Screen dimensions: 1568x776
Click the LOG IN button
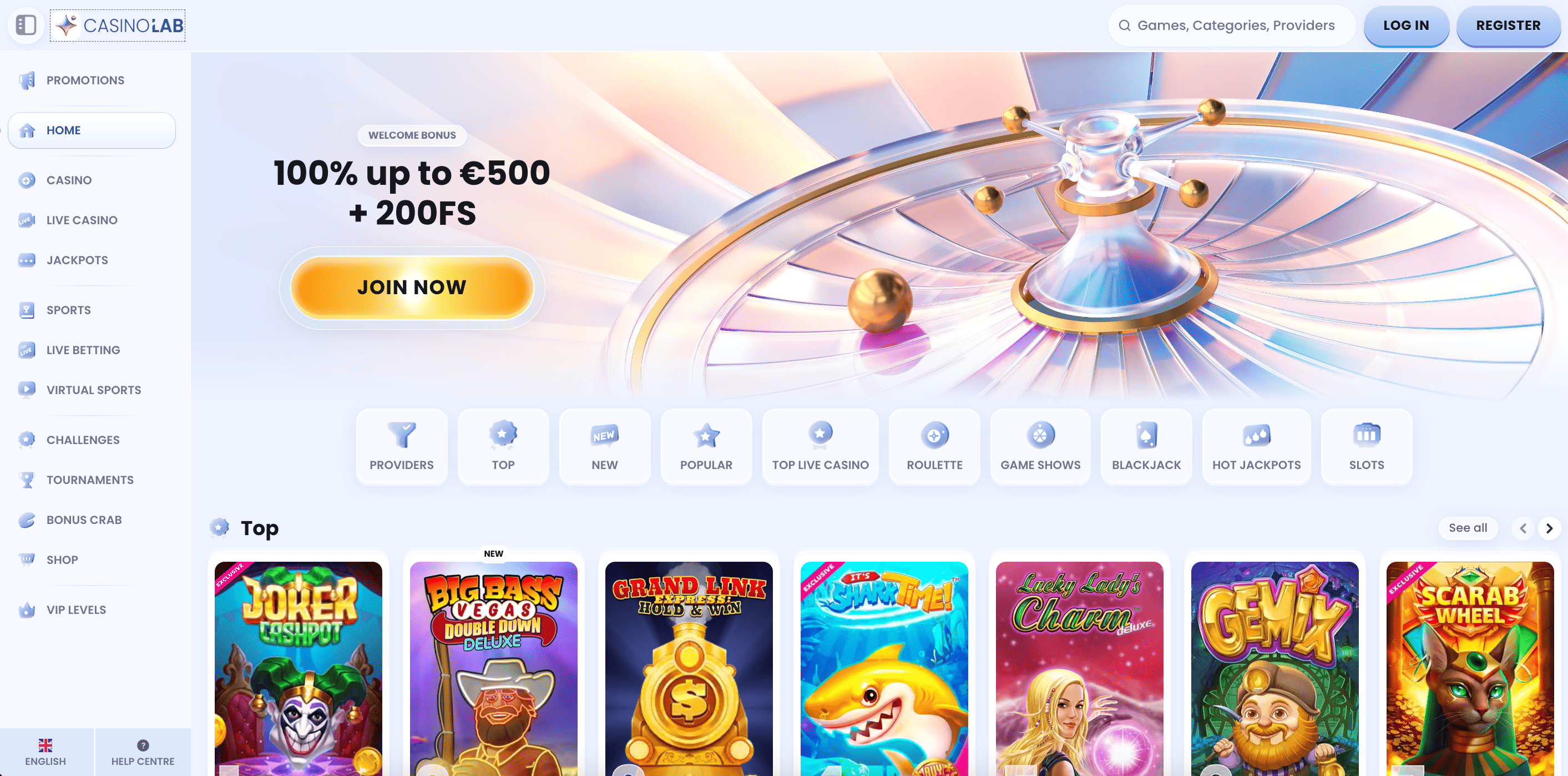[1406, 26]
